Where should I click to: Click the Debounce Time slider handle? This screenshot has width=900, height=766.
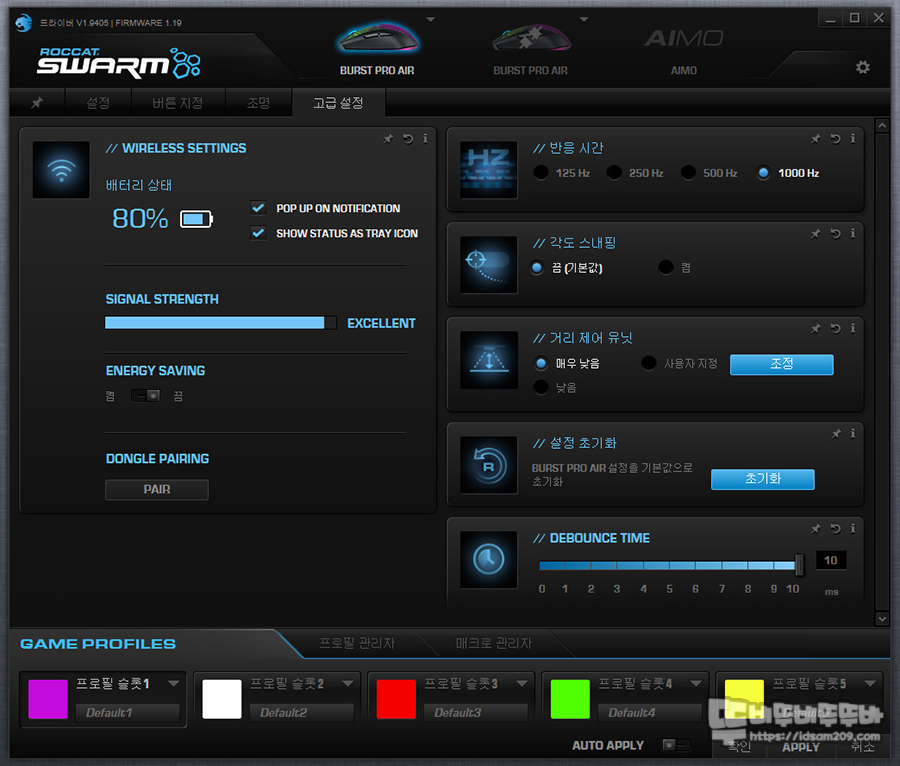(x=799, y=565)
